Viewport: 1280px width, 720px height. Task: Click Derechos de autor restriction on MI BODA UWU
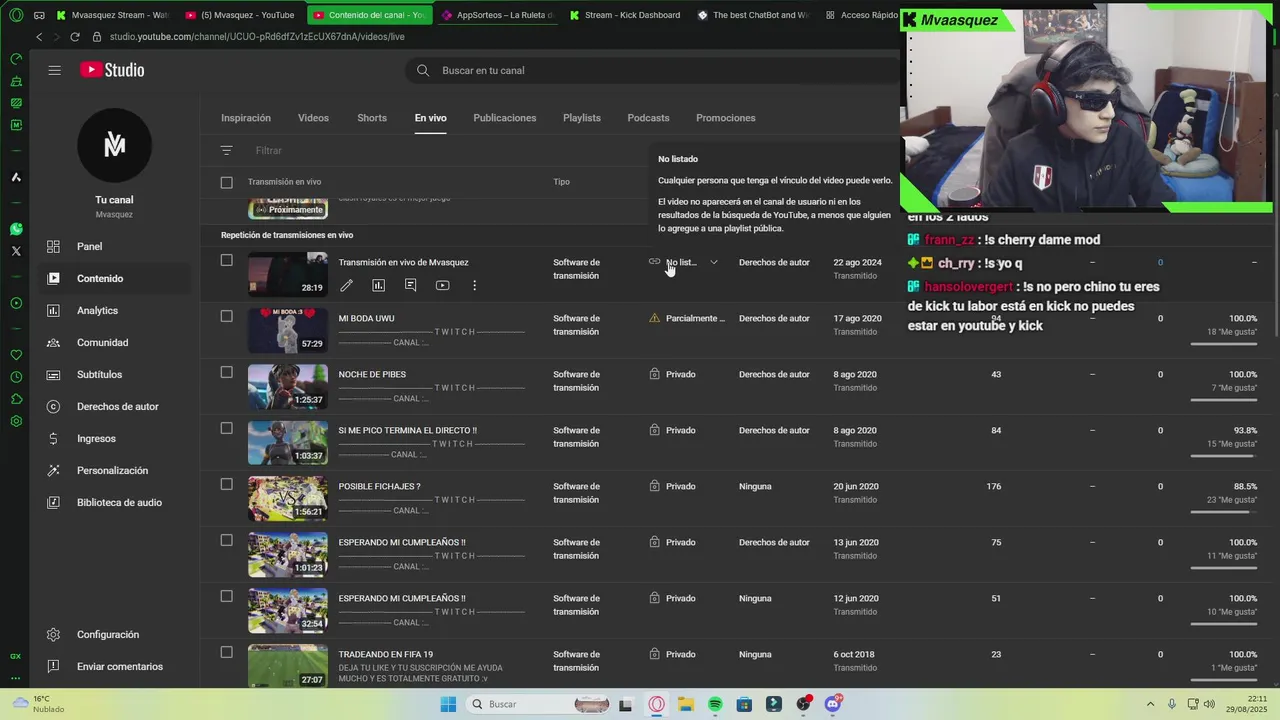pos(774,318)
